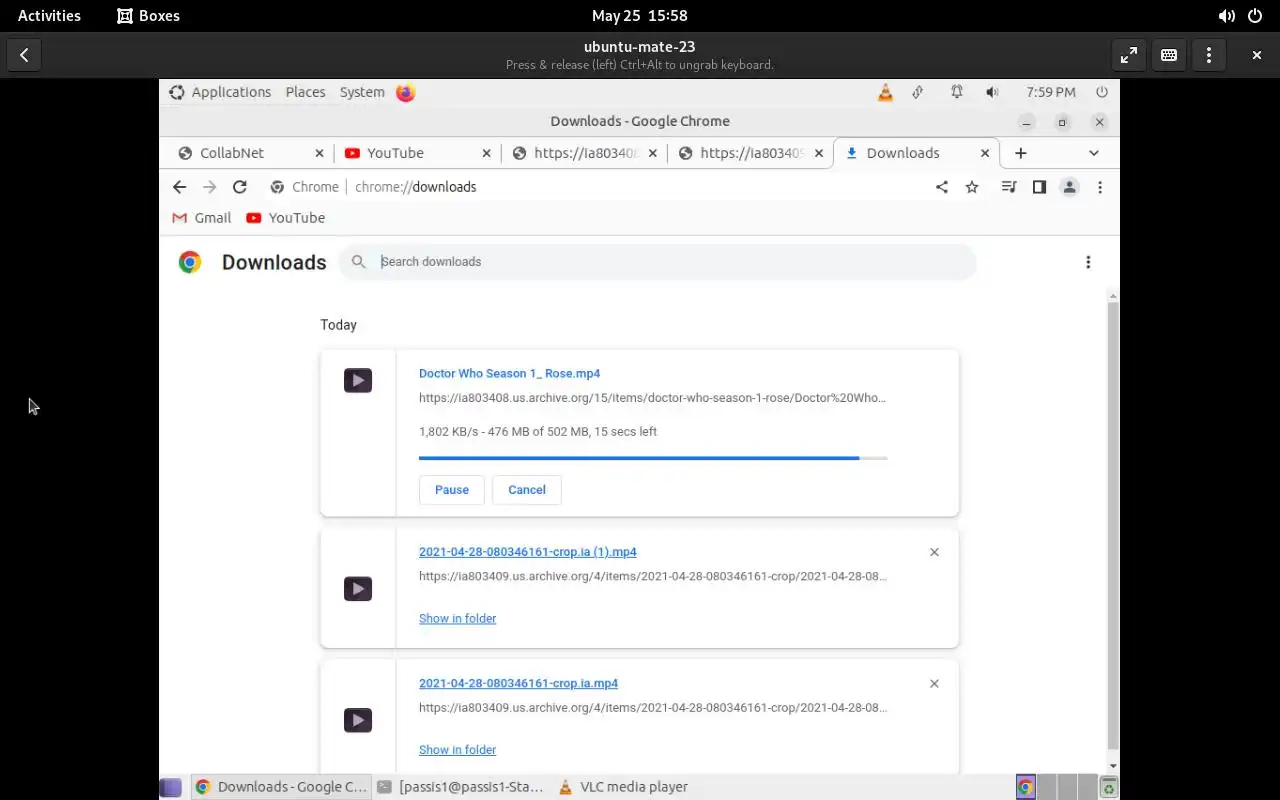Screen dimensions: 1280x800
Task: Pause the Doctor Who download
Action: pos(452,490)
